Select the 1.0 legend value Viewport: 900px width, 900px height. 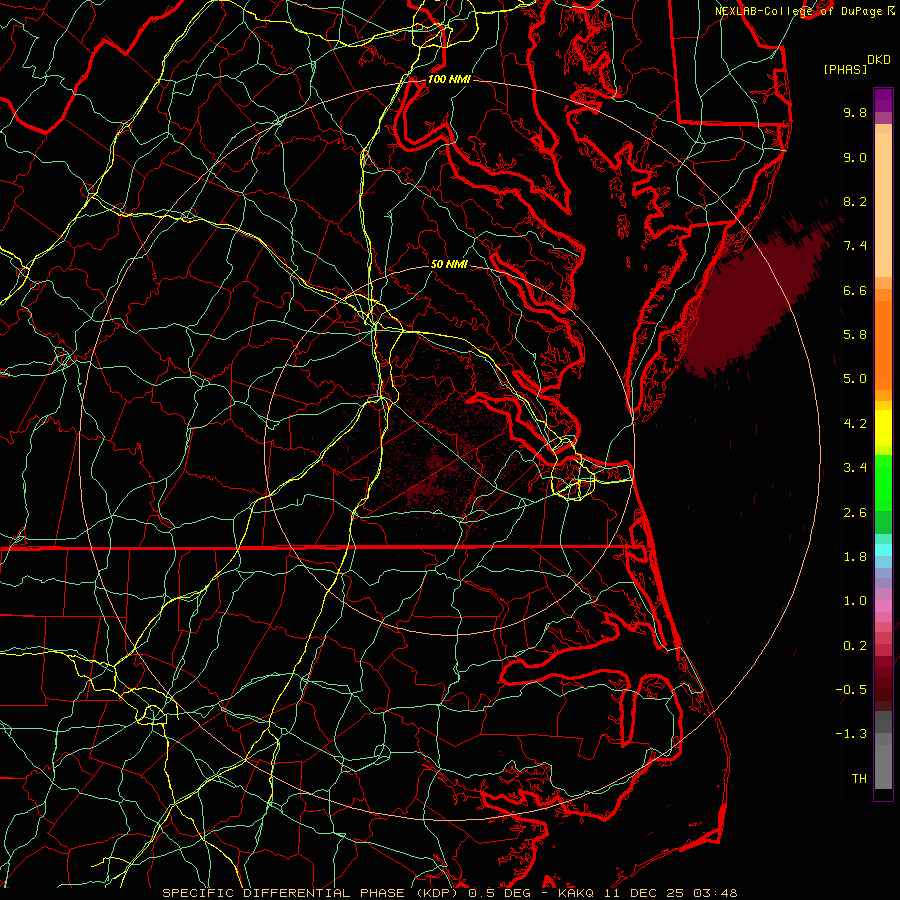click(855, 601)
